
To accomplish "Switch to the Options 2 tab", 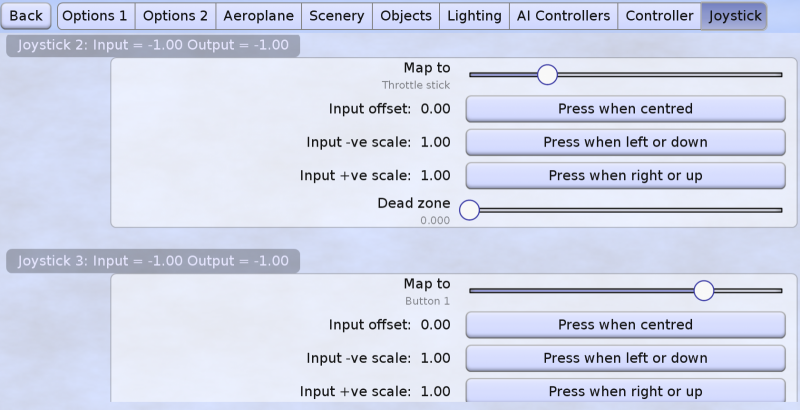I will point(175,16).
